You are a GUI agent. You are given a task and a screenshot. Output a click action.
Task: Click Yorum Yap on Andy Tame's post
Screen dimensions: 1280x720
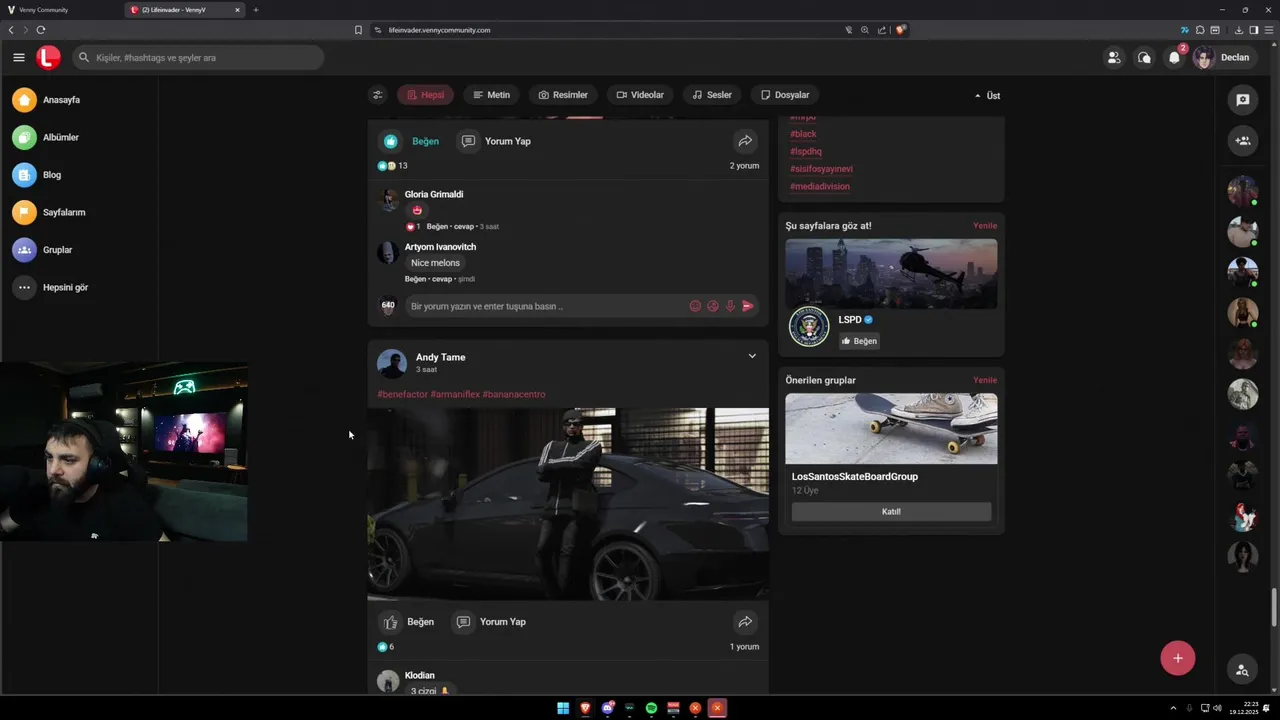(x=490, y=622)
